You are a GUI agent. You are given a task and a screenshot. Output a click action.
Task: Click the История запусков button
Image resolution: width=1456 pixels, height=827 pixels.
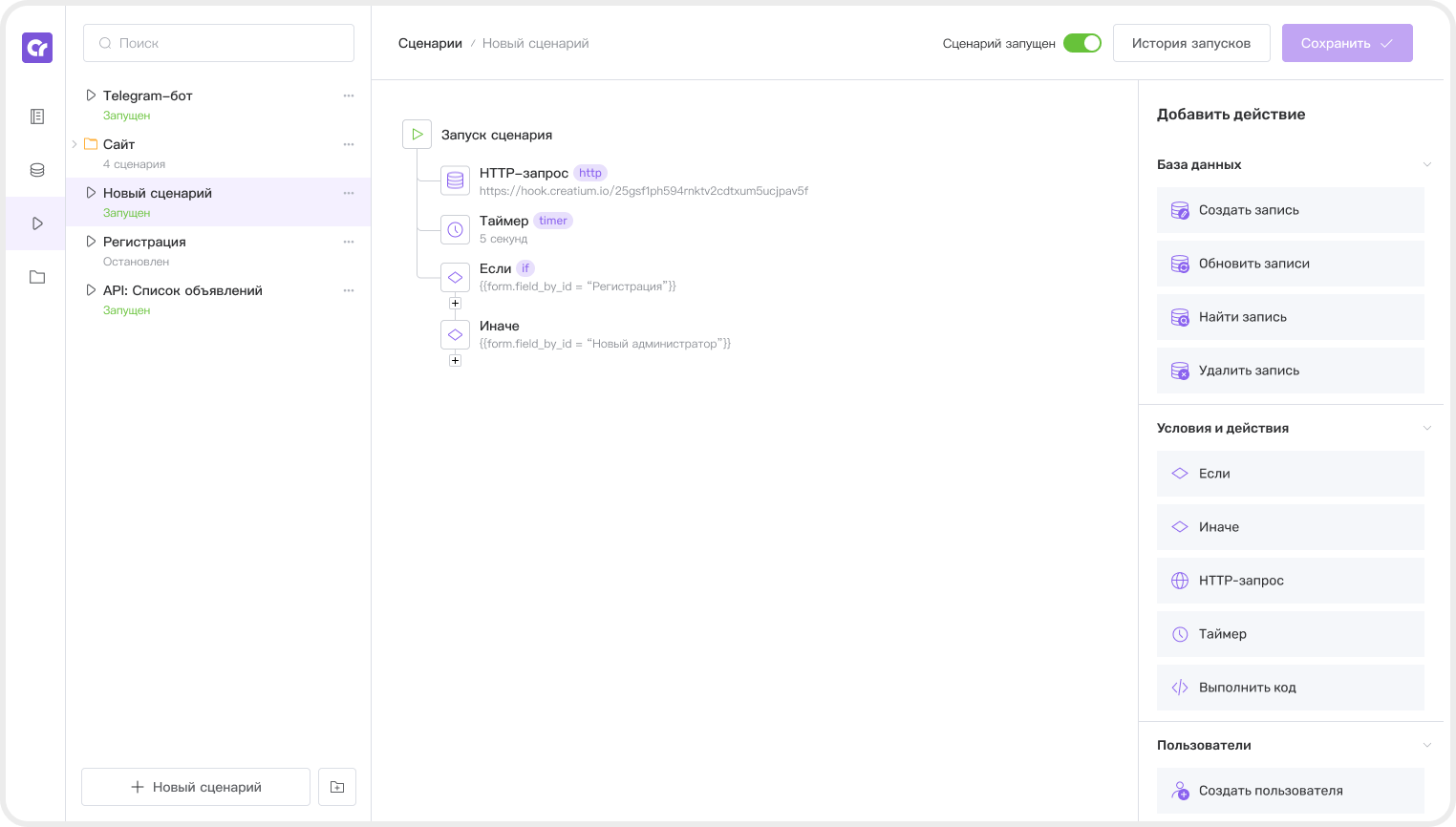(x=1190, y=43)
